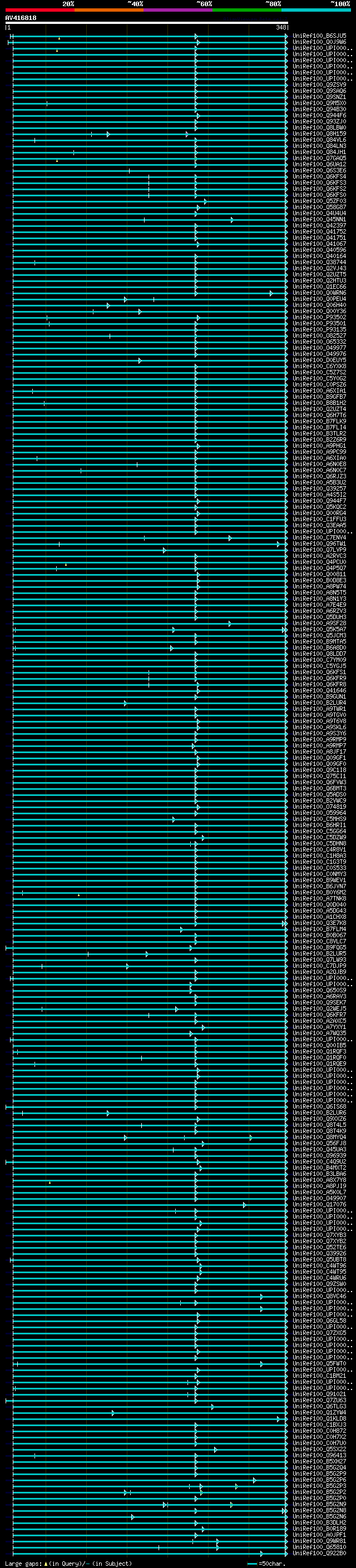Screen dimensions: 356x1568
Task: Click hit label UniRef100_A9SF28
Action: click(319, 624)
